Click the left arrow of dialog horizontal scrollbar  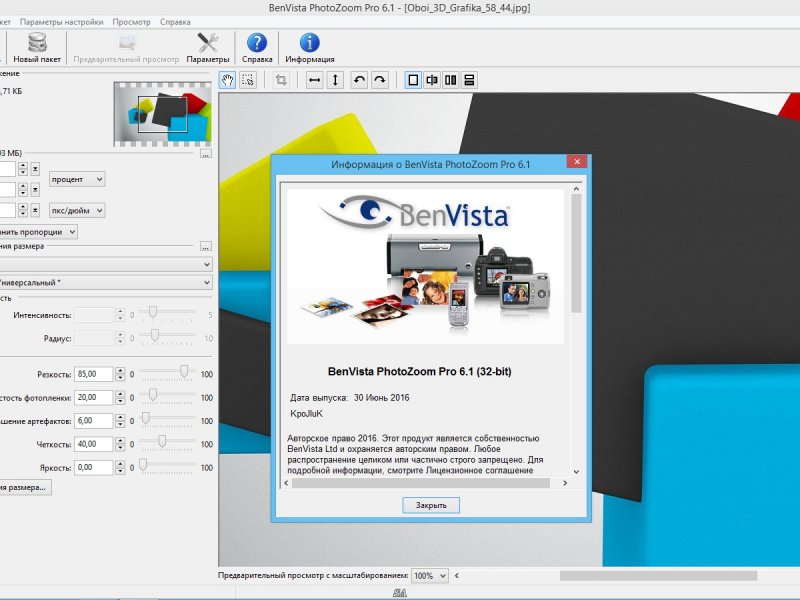click(286, 483)
